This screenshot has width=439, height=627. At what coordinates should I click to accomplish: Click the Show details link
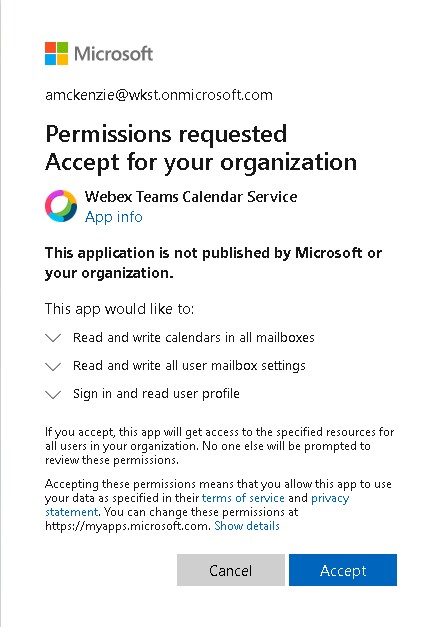point(247,526)
